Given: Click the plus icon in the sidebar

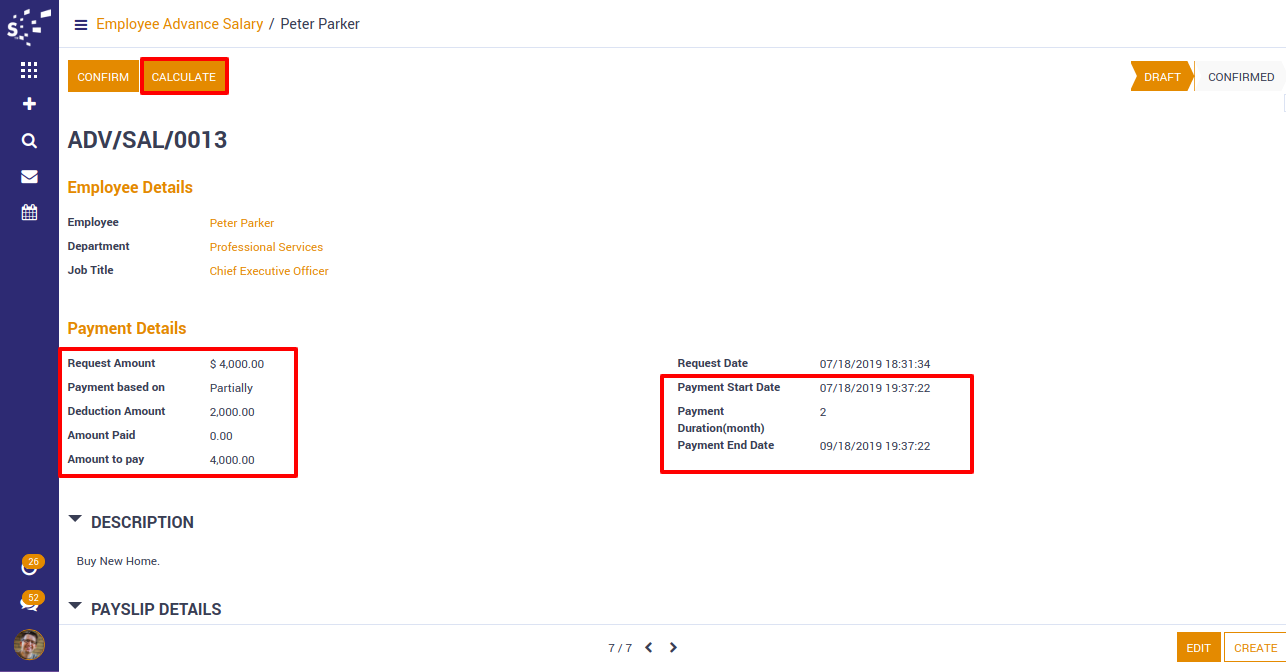Looking at the screenshot, I should coord(29,104).
